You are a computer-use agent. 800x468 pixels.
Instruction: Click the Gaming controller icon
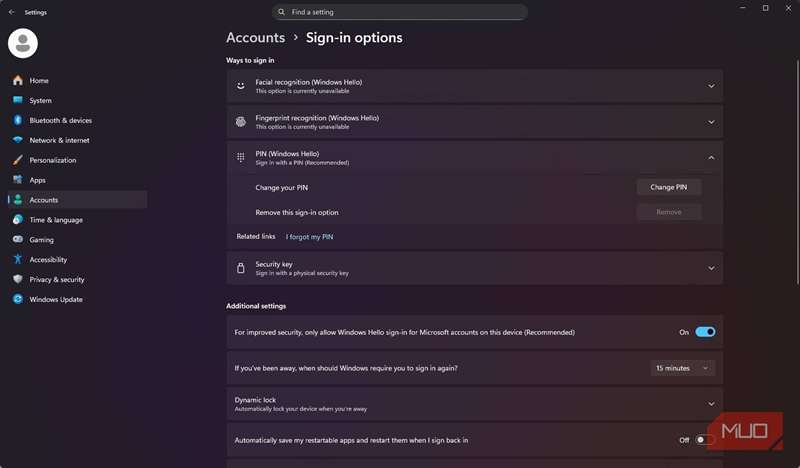(18, 240)
